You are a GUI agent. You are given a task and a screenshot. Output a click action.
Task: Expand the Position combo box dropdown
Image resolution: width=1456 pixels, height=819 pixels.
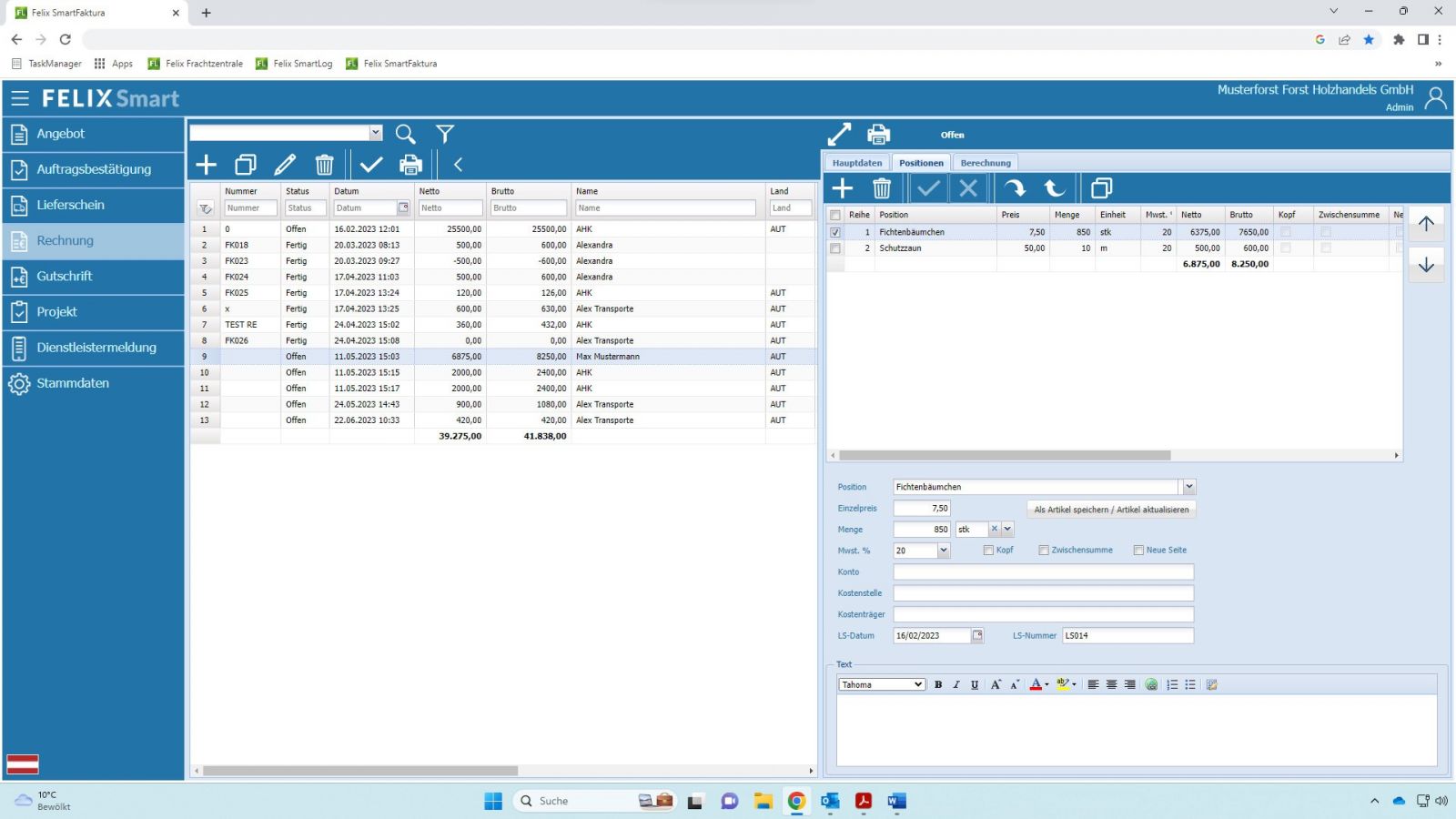(1188, 487)
